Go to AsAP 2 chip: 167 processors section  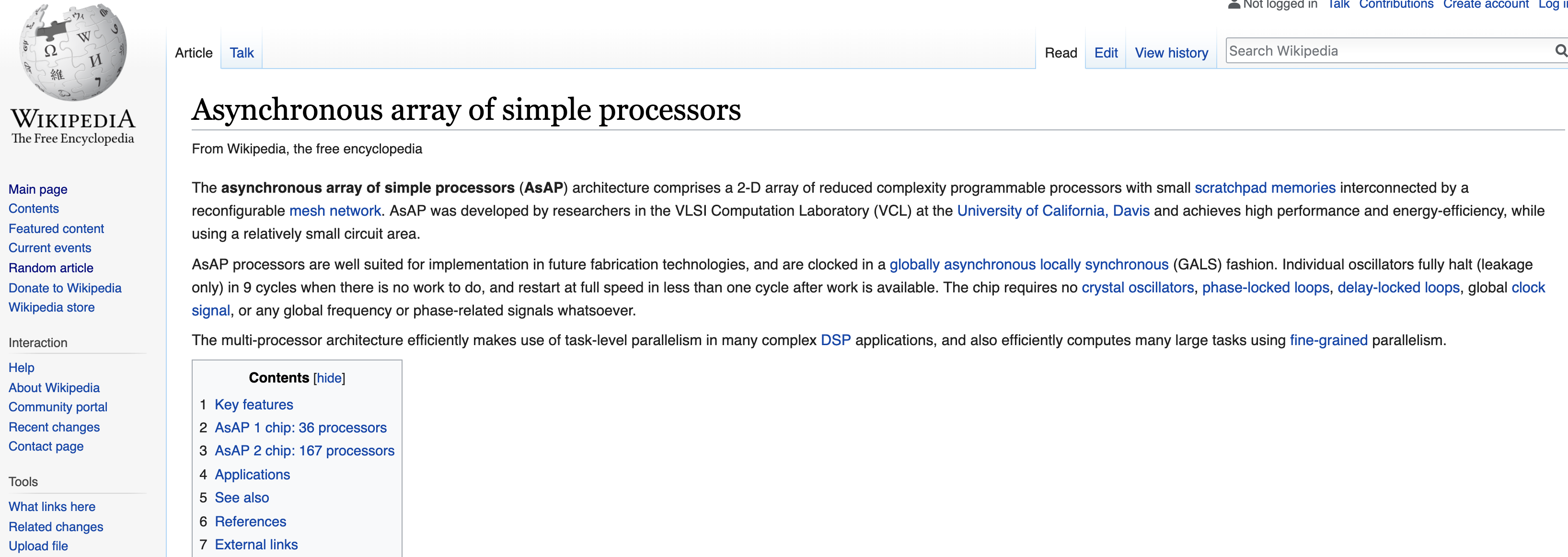pyautogui.click(x=304, y=451)
